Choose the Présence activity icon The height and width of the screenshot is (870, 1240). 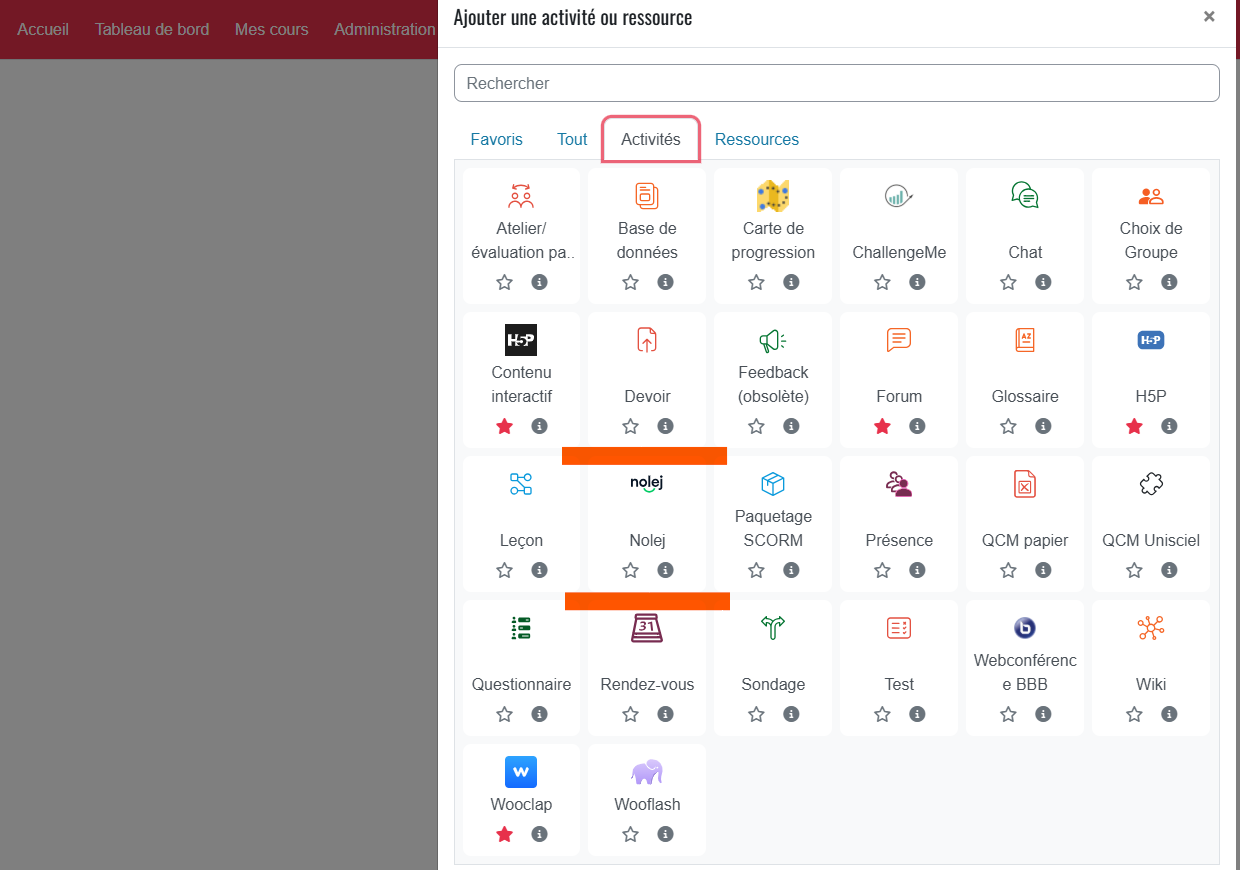[899, 484]
